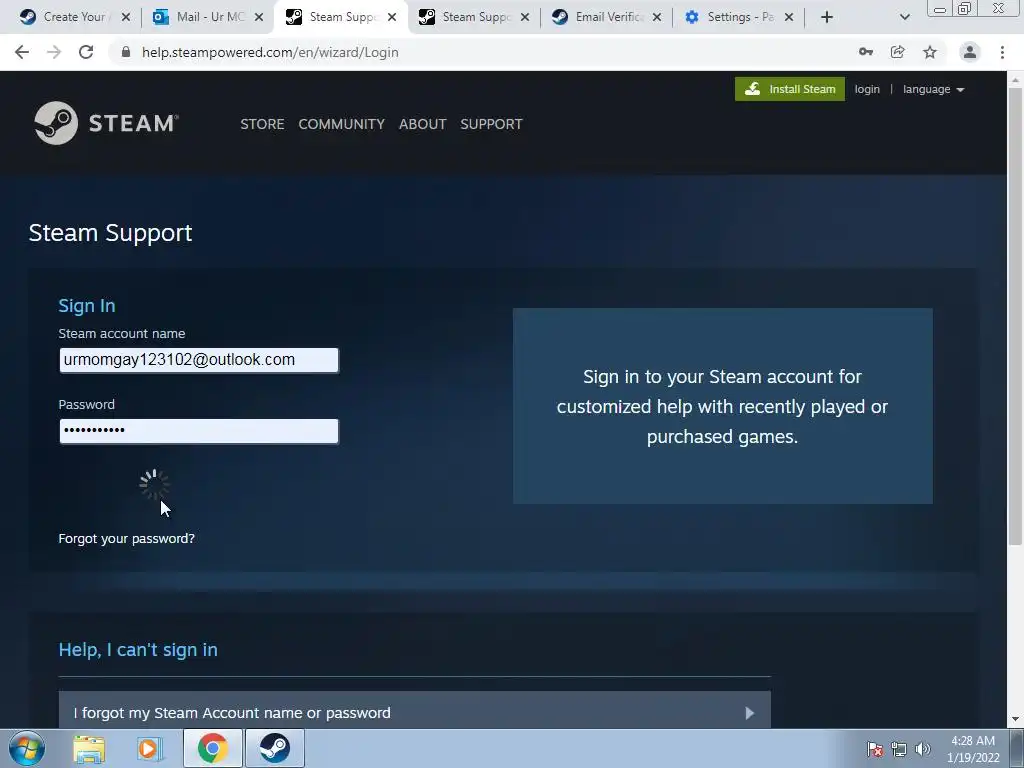The width and height of the screenshot is (1024, 768).
Task: Open Windows Explorer from the taskbar
Action: [x=89, y=748]
